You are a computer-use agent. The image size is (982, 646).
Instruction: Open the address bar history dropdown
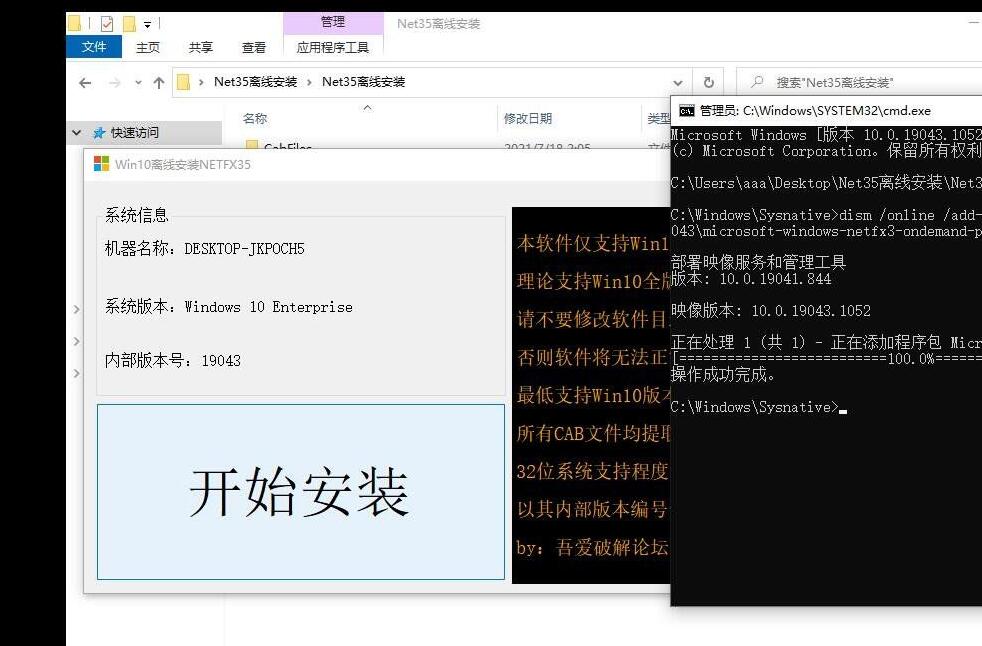click(x=678, y=83)
